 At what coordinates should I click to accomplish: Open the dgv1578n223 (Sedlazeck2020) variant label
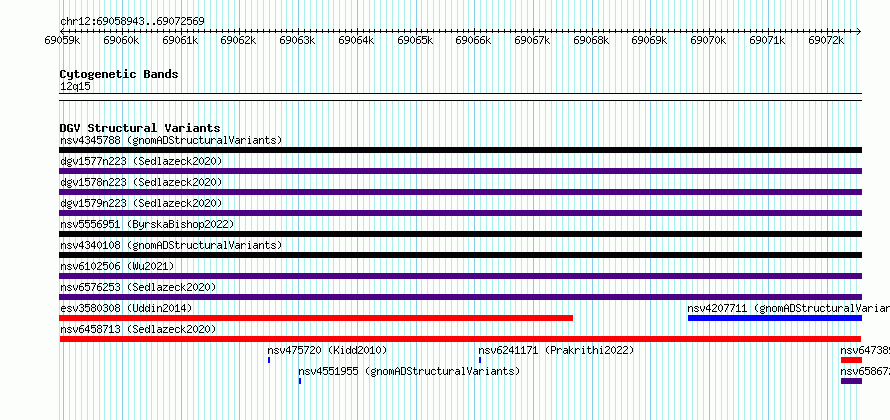tap(141, 182)
